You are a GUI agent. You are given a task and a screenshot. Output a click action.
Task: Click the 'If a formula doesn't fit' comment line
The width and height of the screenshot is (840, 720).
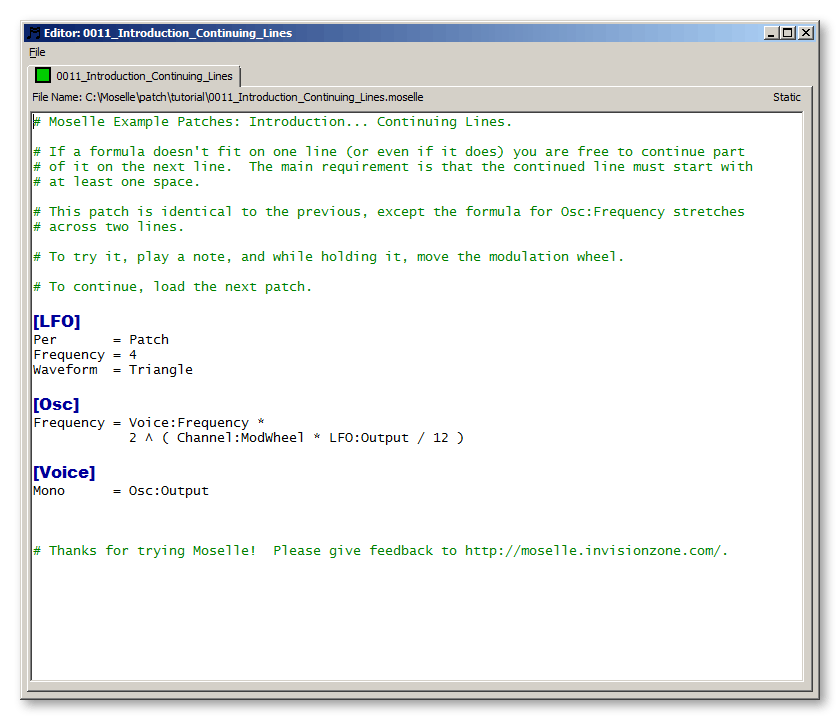[x=389, y=152]
